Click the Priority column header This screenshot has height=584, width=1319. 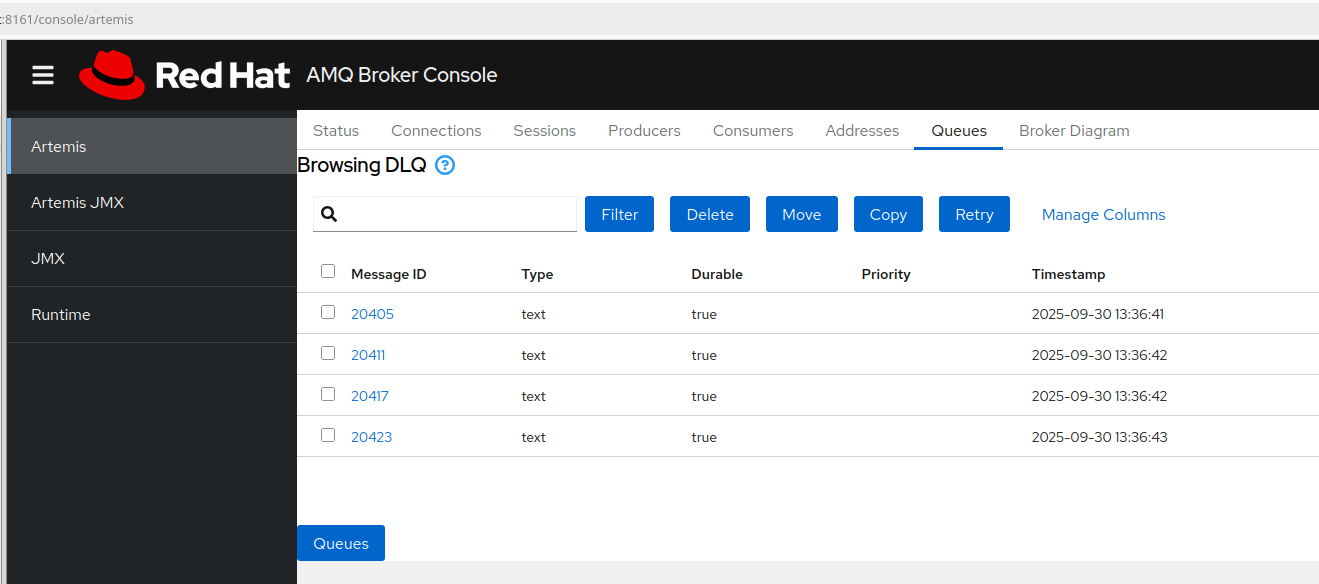[886, 274]
